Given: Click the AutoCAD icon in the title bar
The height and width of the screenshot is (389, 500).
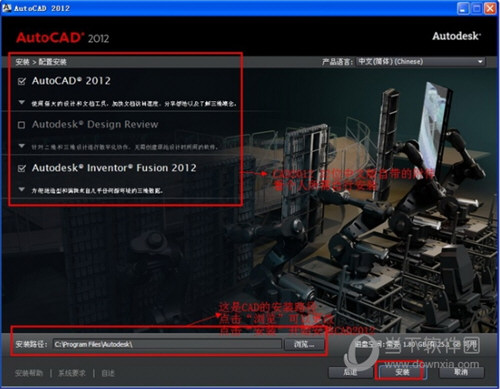Looking at the screenshot, I should click(x=7, y=7).
